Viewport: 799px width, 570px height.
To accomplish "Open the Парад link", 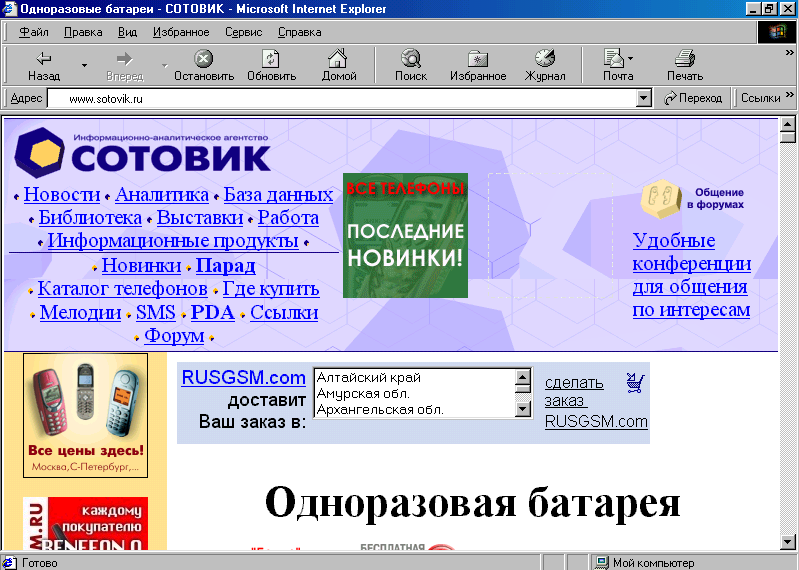I will (x=225, y=265).
